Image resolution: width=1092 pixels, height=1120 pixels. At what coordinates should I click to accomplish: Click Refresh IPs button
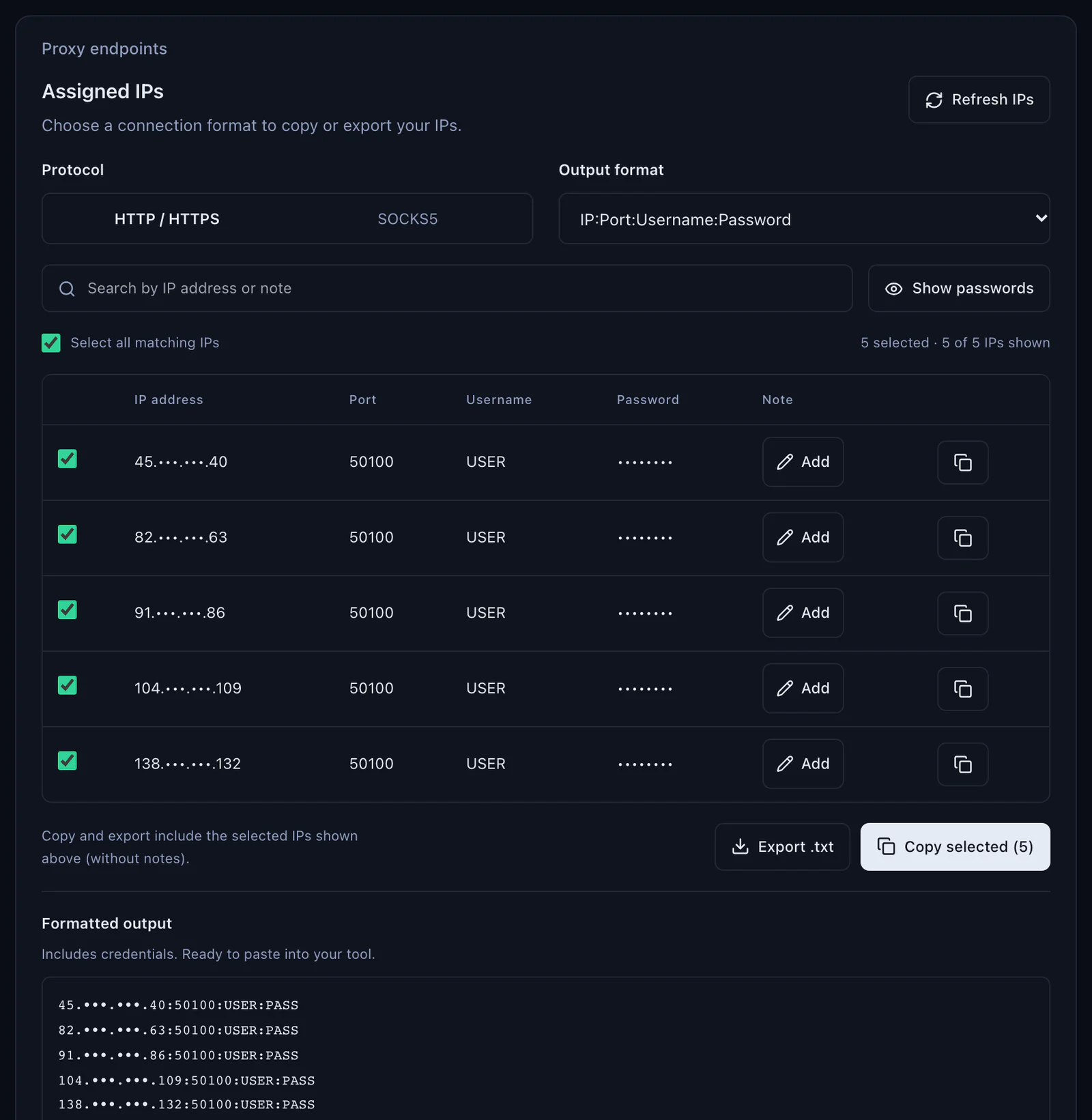coord(979,100)
